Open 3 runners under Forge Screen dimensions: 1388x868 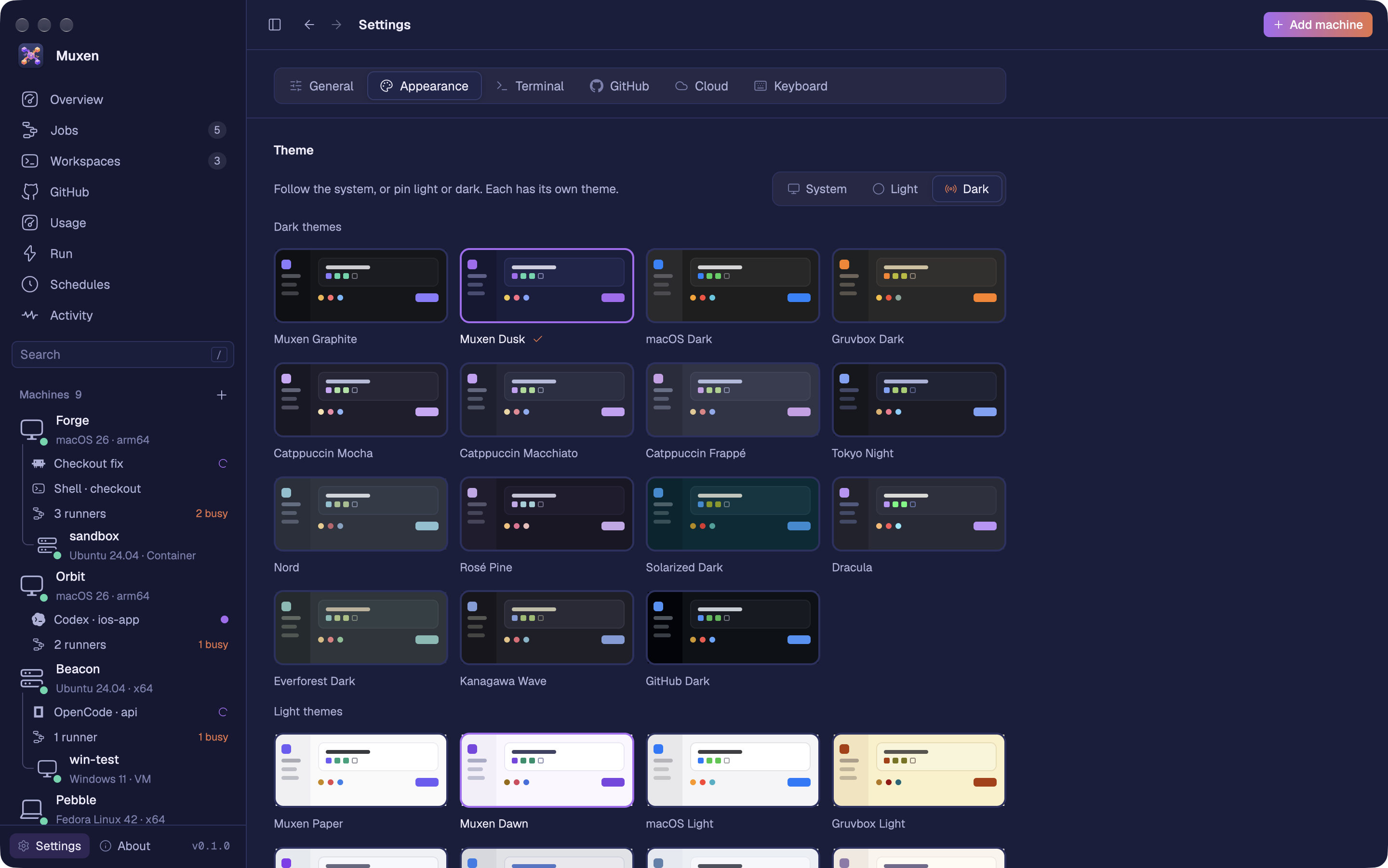click(x=129, y=513)
